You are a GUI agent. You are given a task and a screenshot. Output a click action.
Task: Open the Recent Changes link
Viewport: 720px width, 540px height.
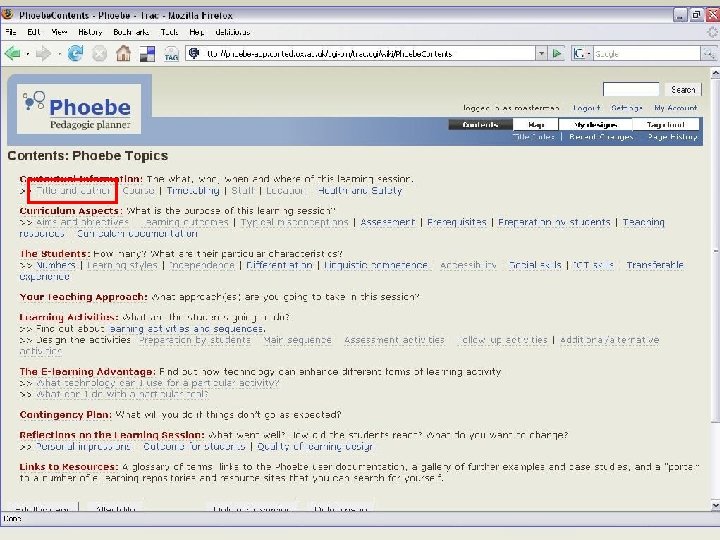601,137
